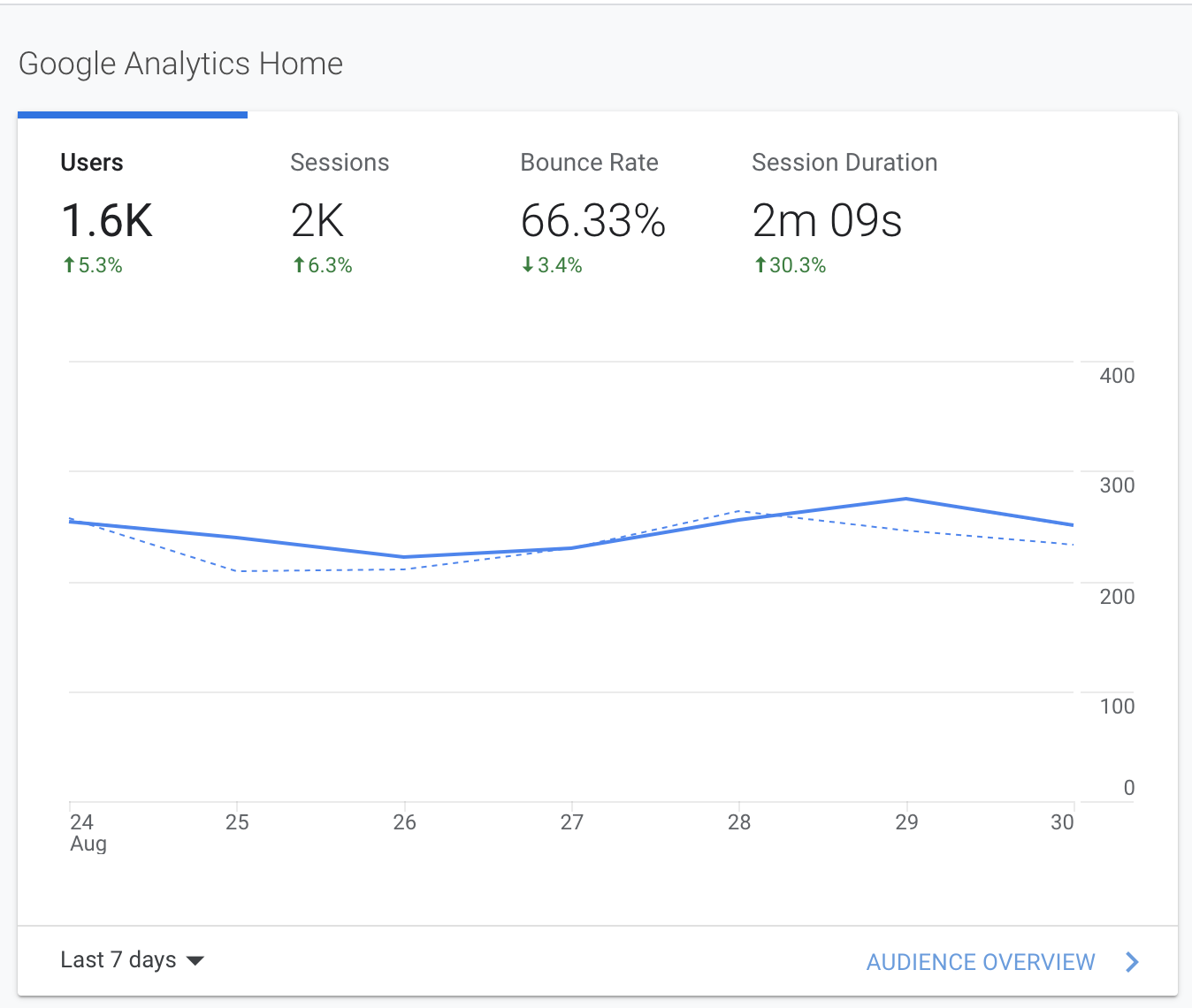Image resolution: width=1192 pixels, height=1008 pixels.
Task: Click the 2m 09s duration value
Action: coord(827,220)
